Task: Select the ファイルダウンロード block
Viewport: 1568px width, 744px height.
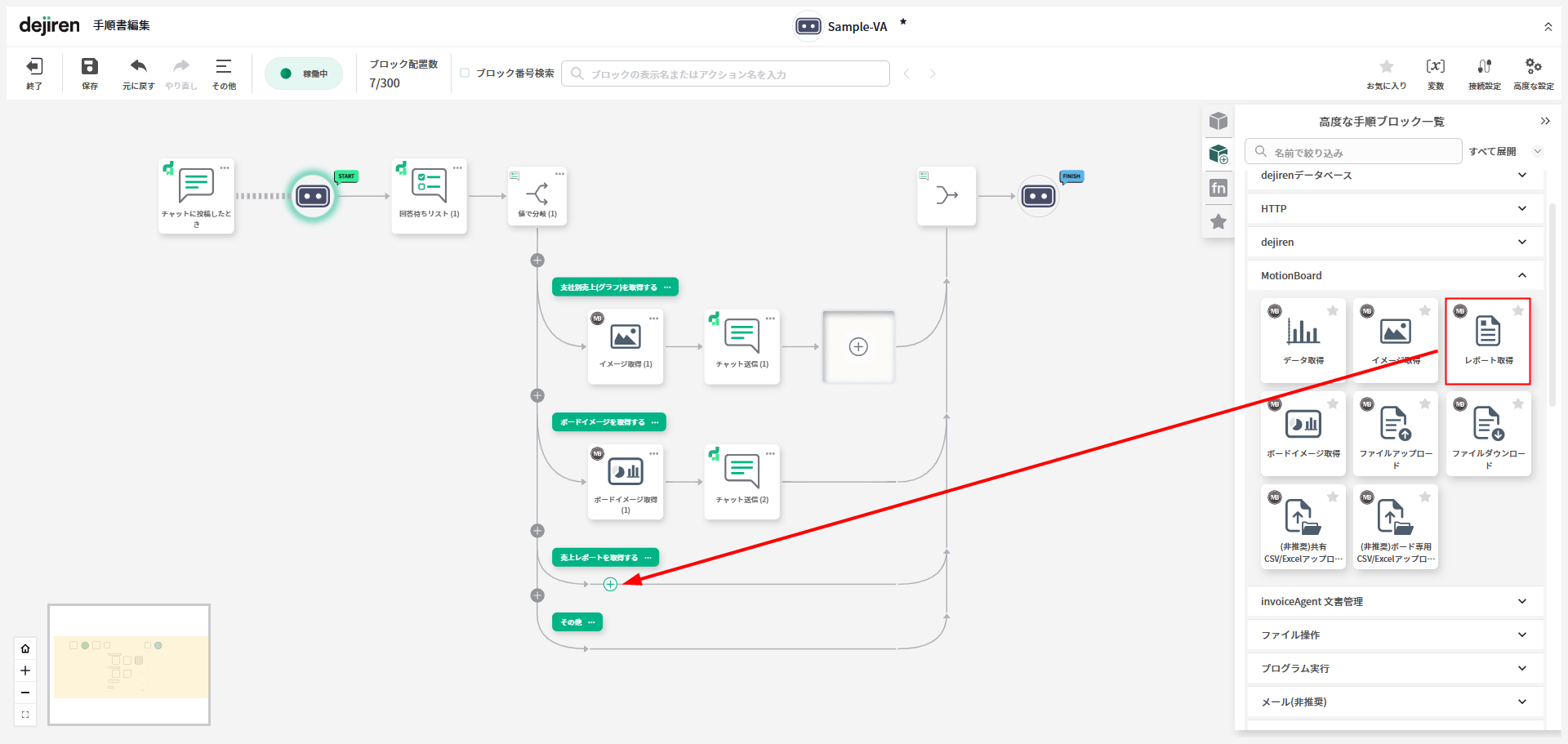Action: click(x=1487, y=425)
